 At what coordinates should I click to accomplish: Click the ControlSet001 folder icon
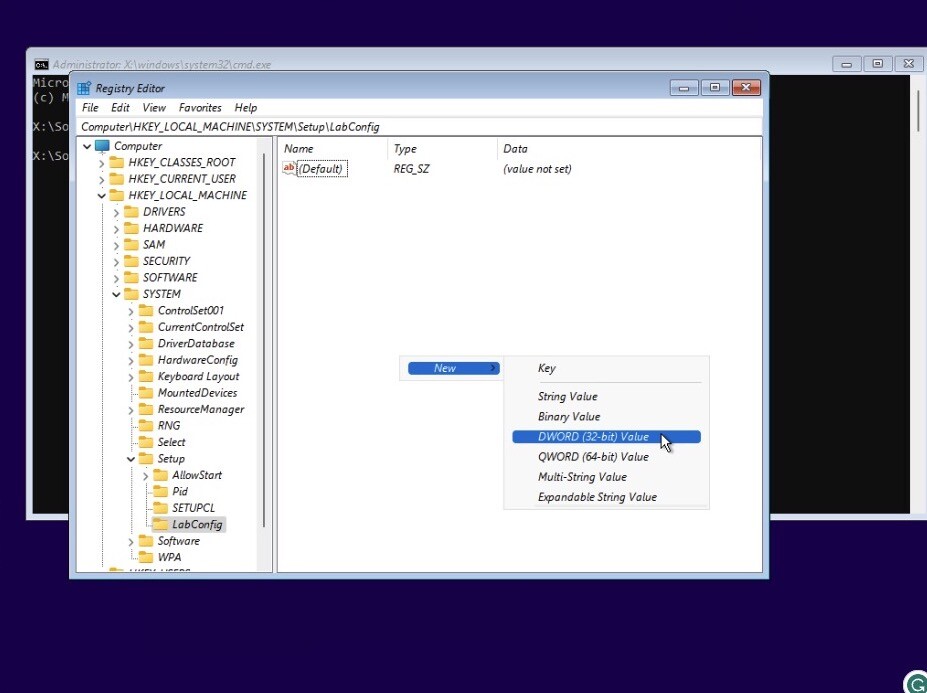pos(146,310)
